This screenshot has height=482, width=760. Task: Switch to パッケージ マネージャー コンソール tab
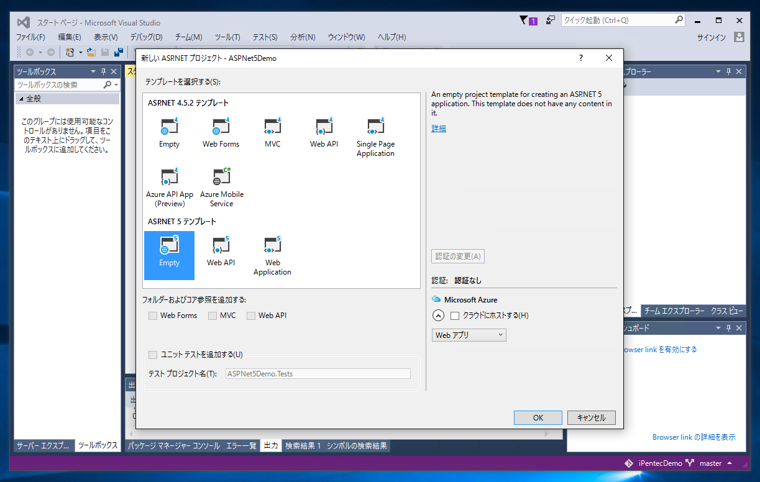click(174, 446)
